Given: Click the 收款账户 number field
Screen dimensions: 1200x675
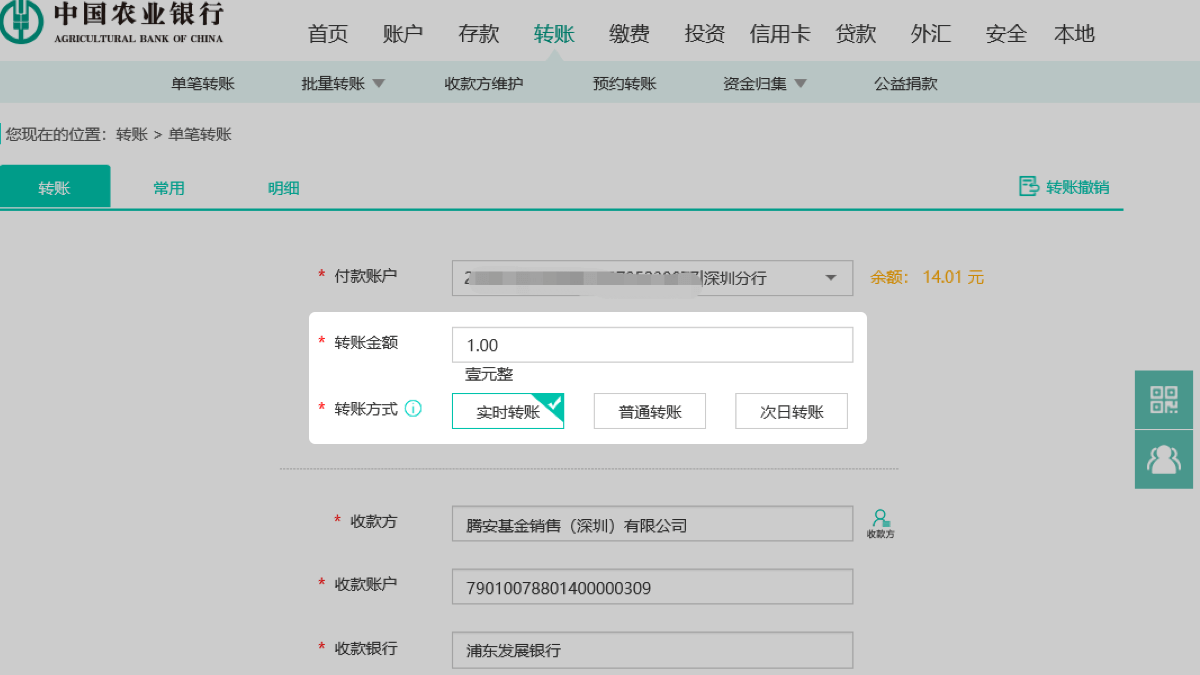Looking at the screenshot, I should 652,588.
